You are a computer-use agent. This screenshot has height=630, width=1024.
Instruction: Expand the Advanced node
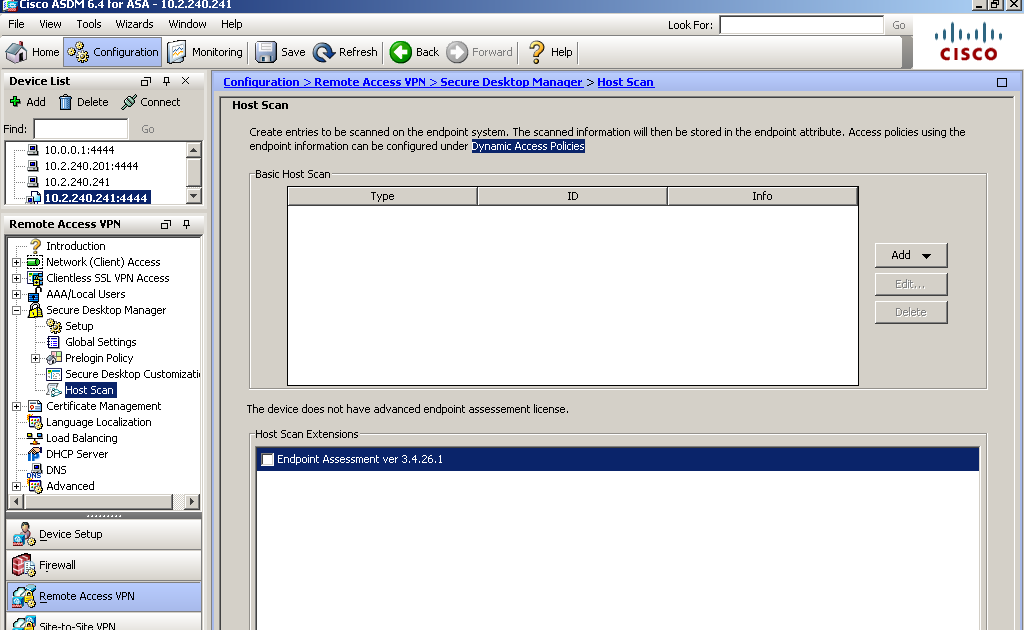coord(17,486)
